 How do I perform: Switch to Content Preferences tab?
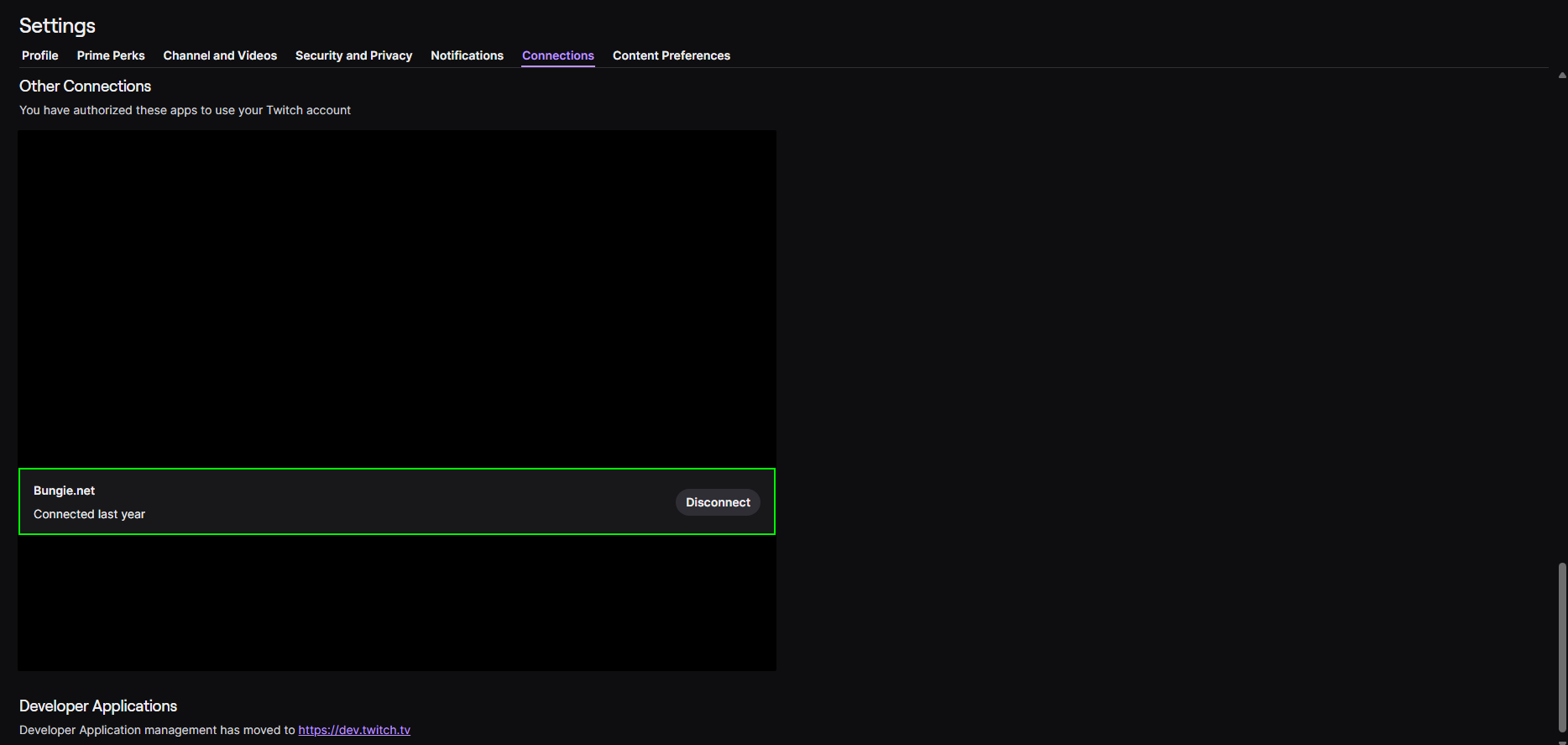click(671, 55)
